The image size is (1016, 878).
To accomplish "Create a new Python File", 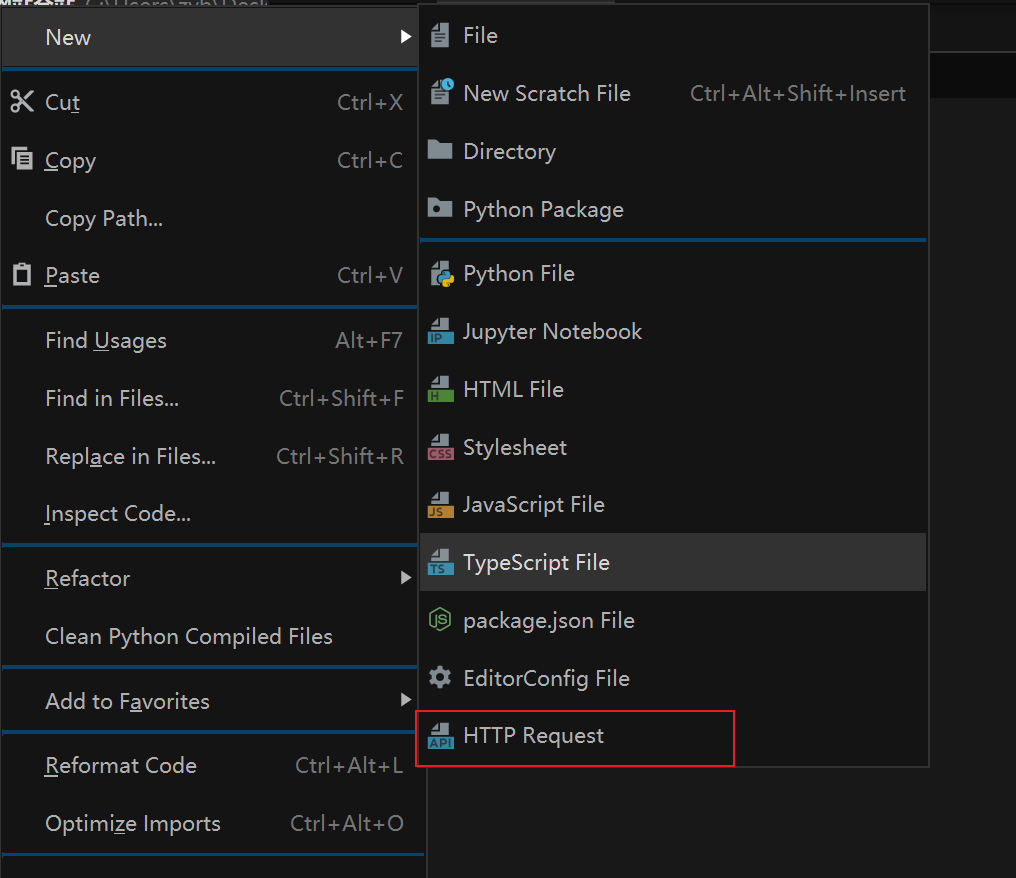I will coord(673,273).
